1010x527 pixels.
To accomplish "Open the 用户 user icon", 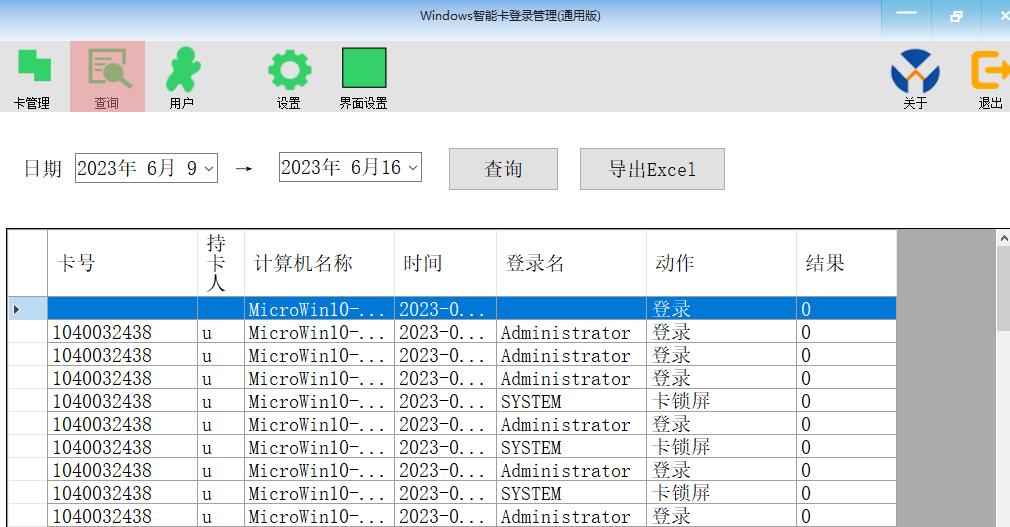I will tap(181, 76).
